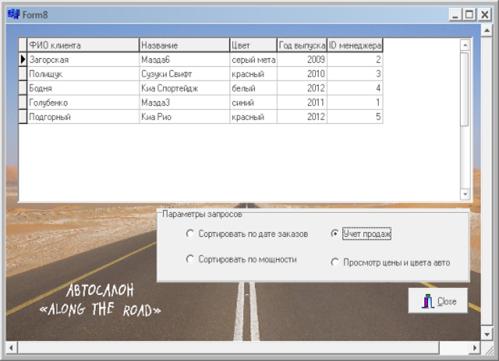Click the form's vertical scroll down arrow
Screen dimensions: 499x361
487,334
